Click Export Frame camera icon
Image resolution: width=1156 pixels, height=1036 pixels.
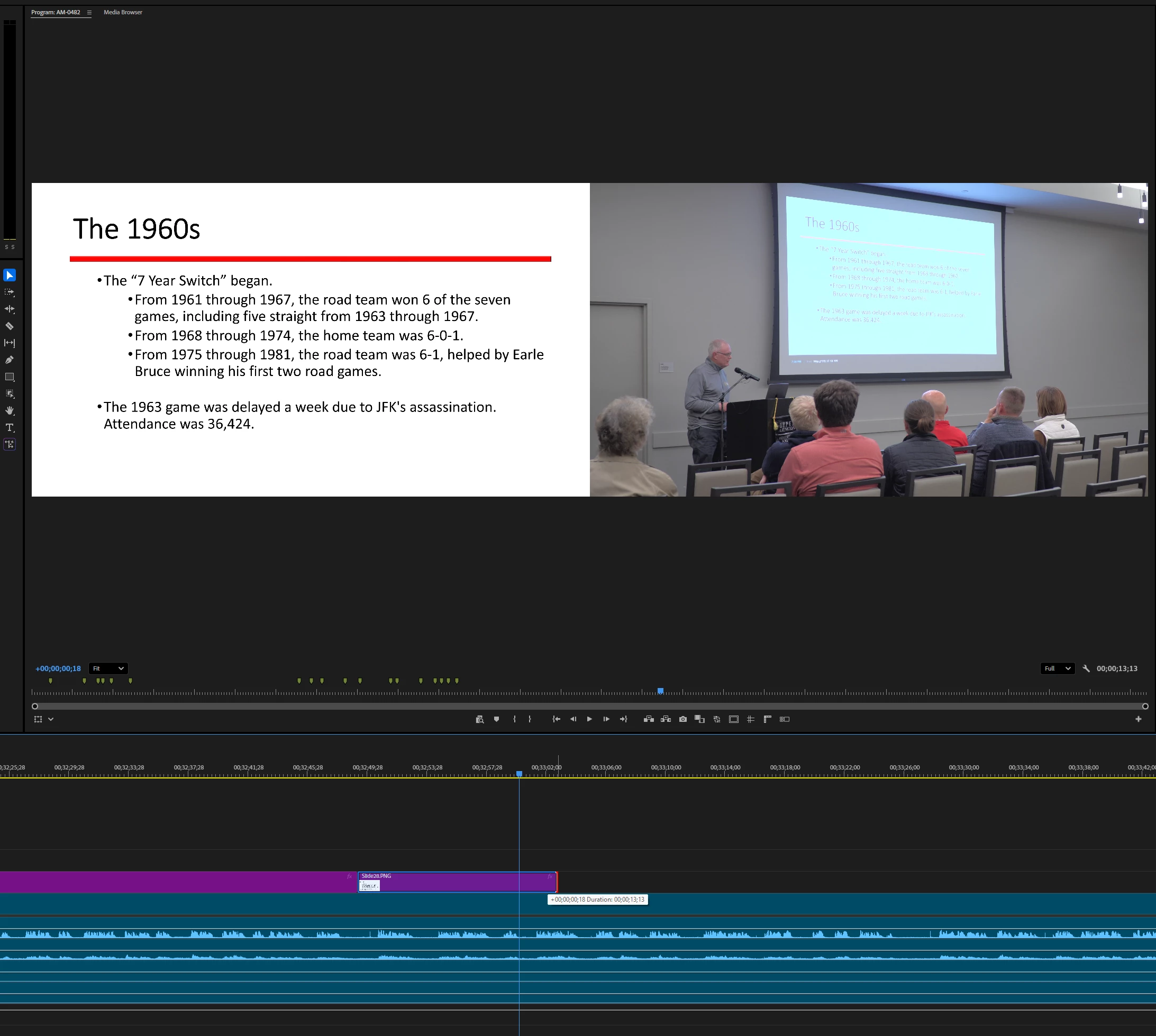pyautogui.click(x=683, y=719)
